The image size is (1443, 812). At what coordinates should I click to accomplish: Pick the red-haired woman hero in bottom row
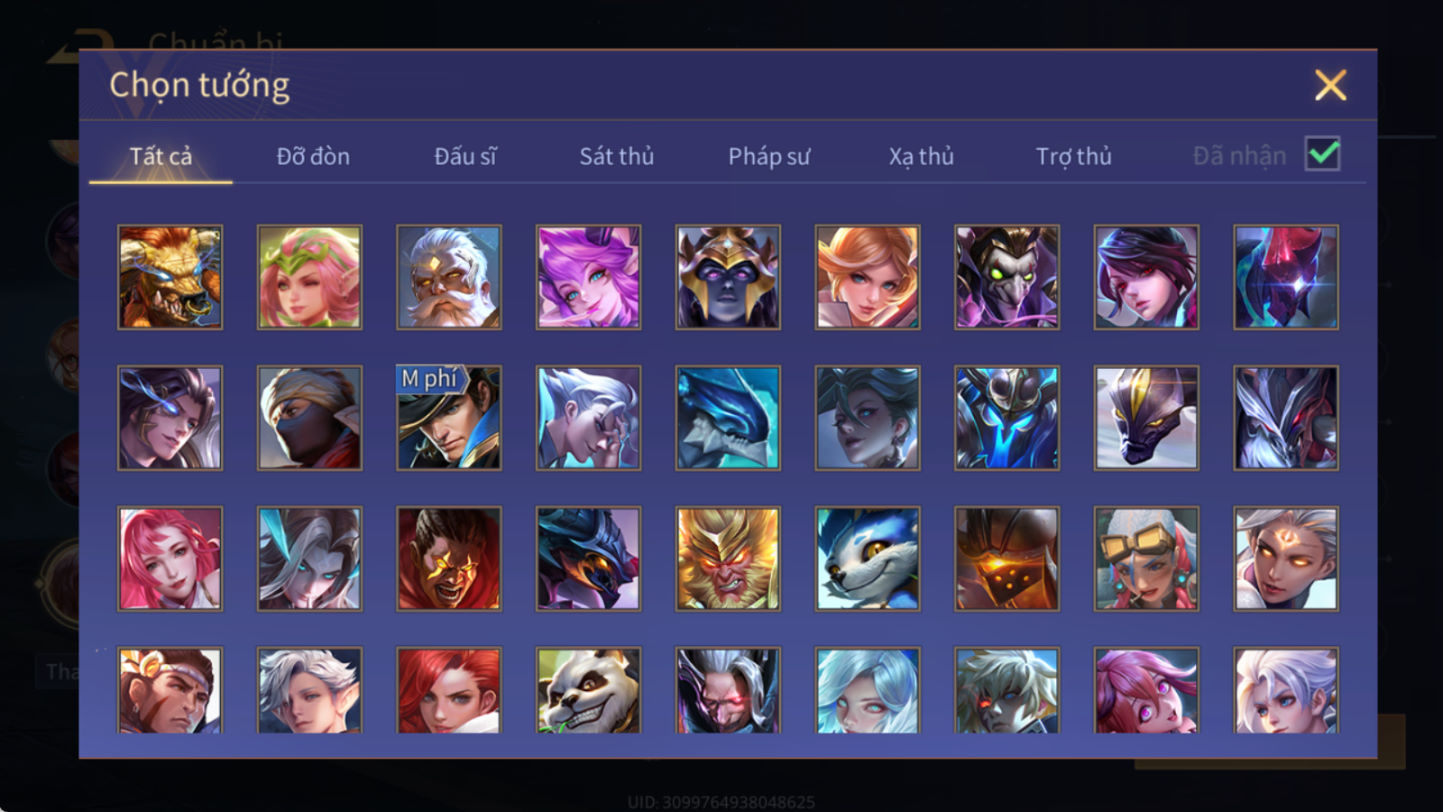pos(449,690)
